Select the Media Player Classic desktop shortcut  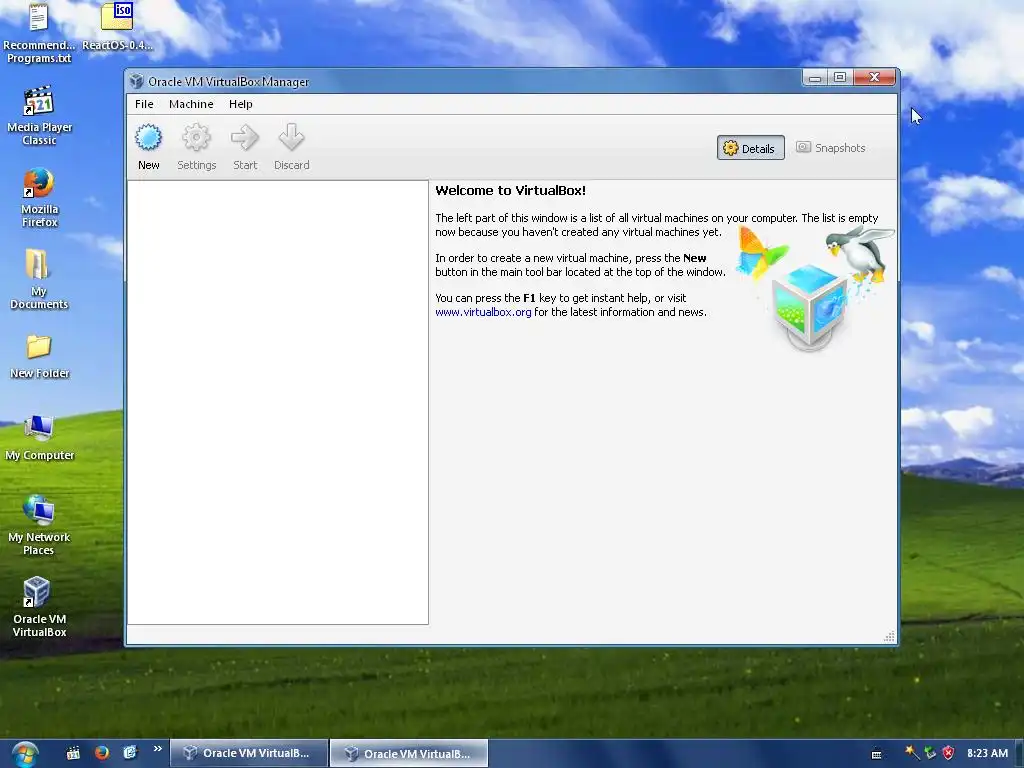coord(39,116)
